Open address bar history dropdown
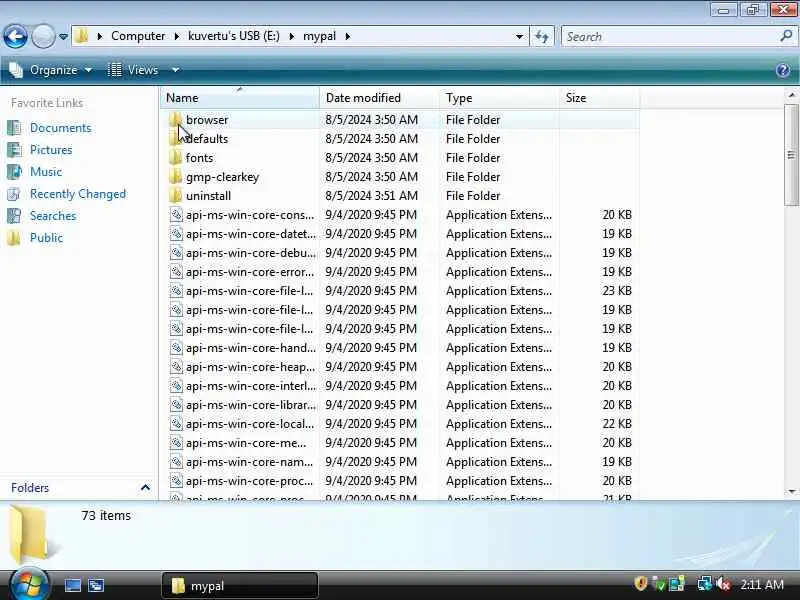The height and width of the screenshot is (600, 800). pos(519,36)
